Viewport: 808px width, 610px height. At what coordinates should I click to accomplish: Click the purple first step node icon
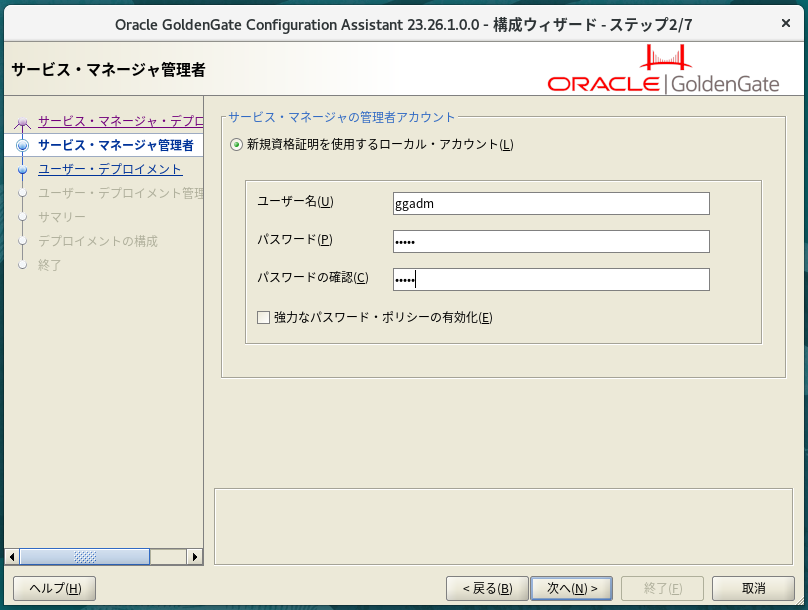(23, 123)
